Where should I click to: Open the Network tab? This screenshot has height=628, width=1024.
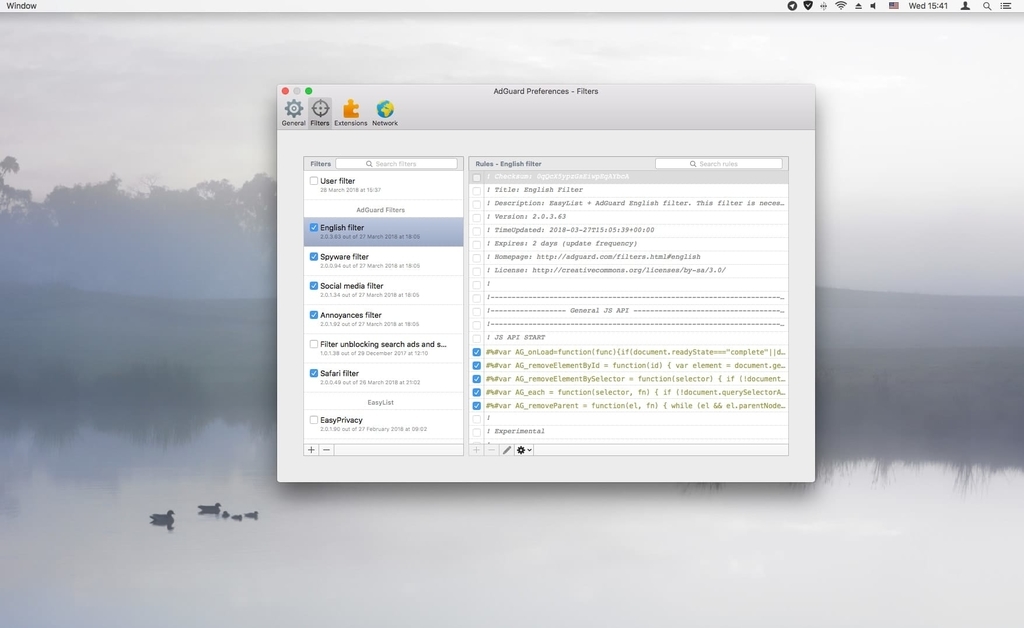pos(385,113)
